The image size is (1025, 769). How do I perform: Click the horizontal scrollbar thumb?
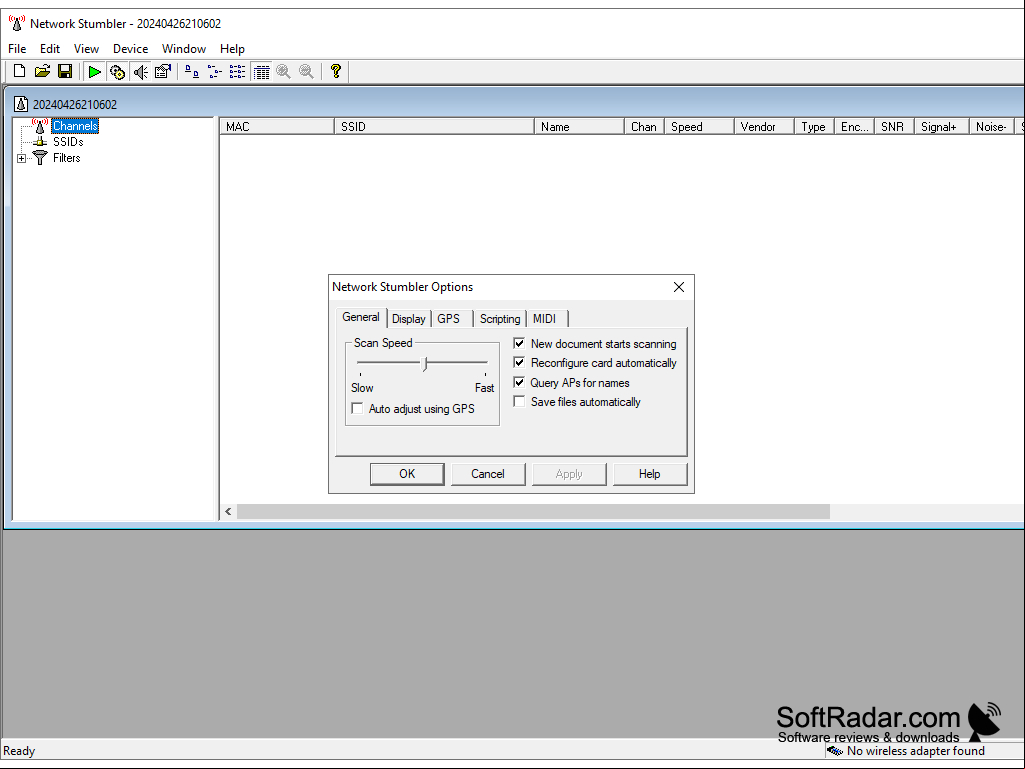tap(533, 511)
